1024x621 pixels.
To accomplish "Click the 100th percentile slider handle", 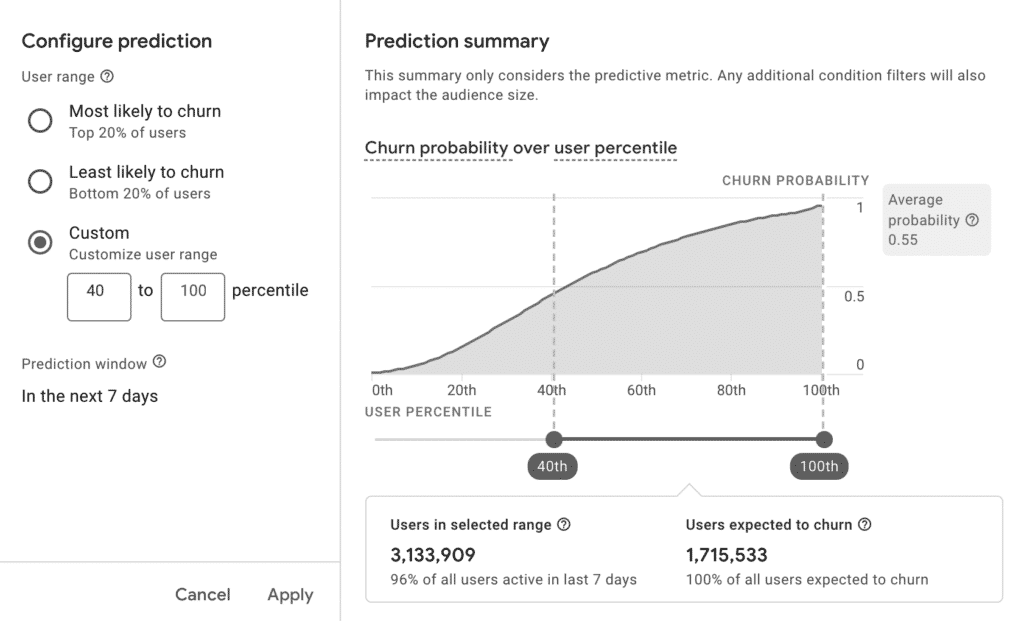I will (823, 439).
